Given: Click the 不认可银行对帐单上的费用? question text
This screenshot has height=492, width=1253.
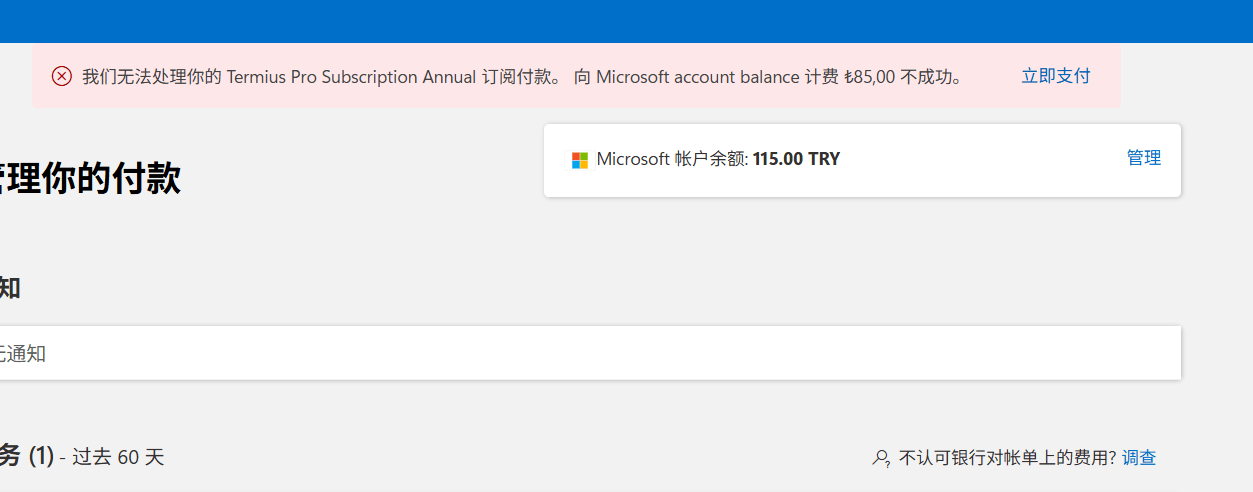Looking at the screenshot, I should pyautogui.click(x=1007, y=458).
